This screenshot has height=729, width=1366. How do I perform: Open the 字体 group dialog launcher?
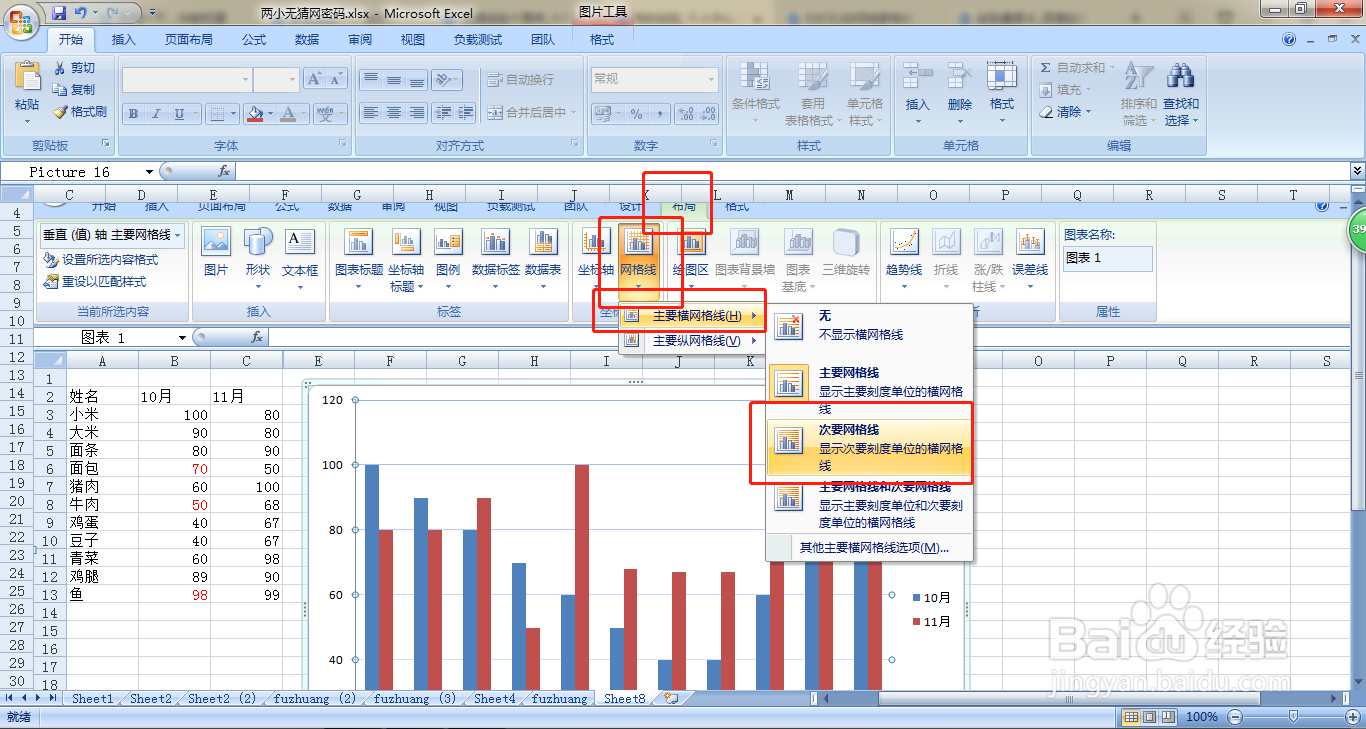343,145
